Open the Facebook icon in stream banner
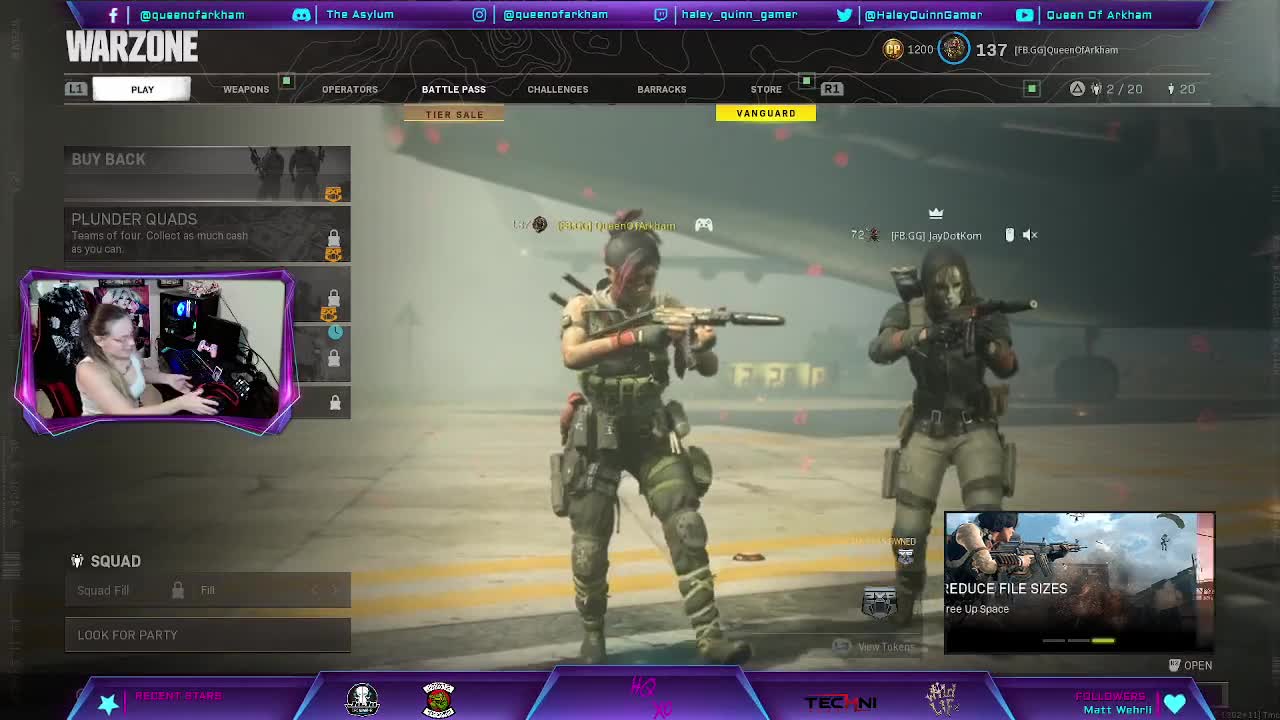This screenshot has height=720, width=1280. 113,15
